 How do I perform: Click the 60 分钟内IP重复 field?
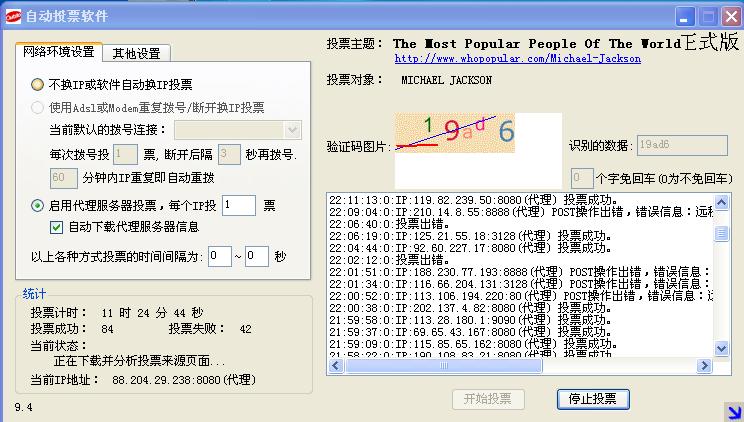tap(64, 178)
